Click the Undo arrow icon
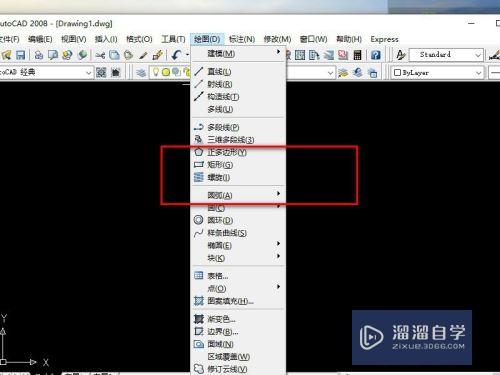Viewport: 500px width, 375px height. [x=176, y=55]
